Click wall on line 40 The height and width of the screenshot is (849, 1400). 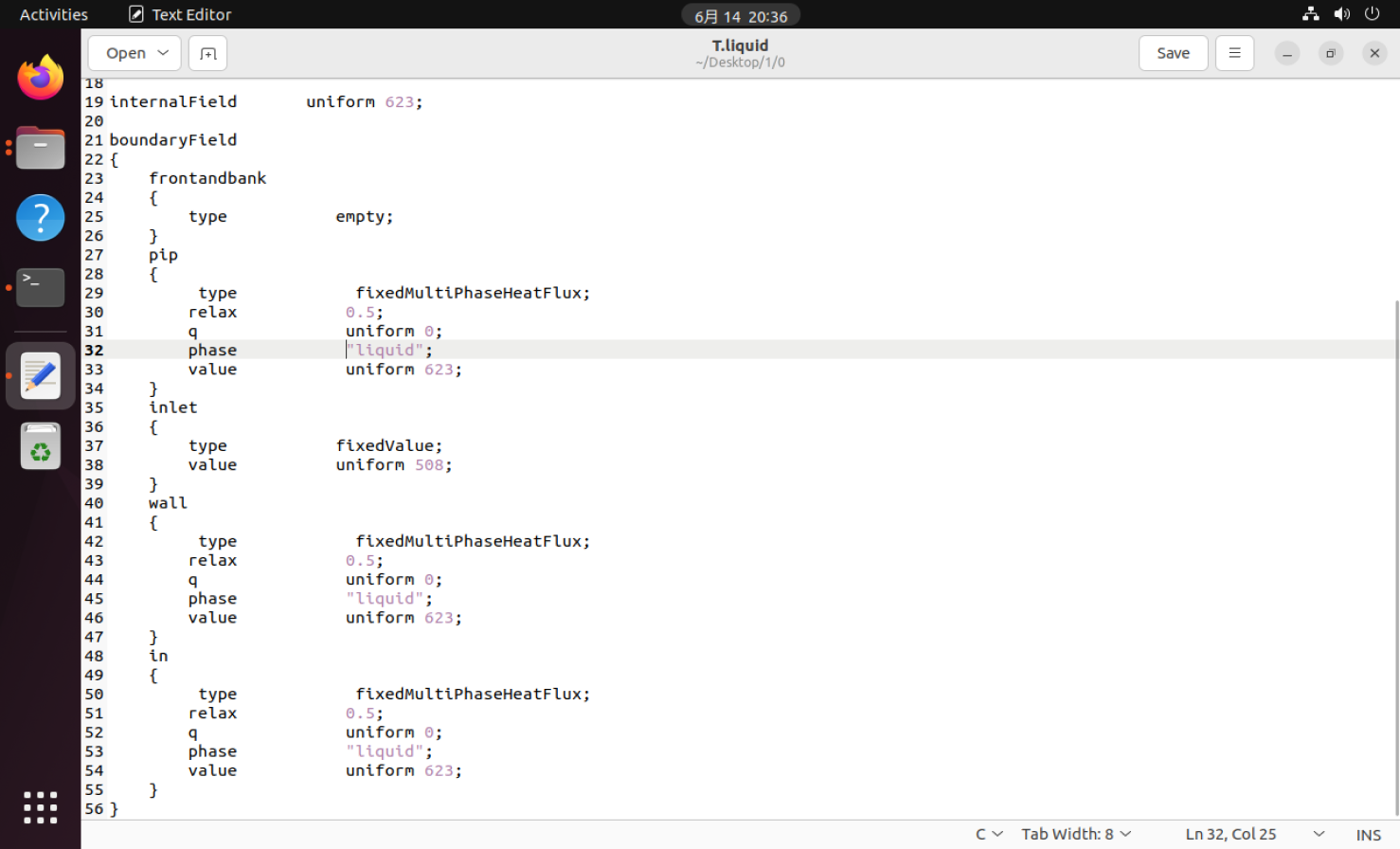coord(168,503)
